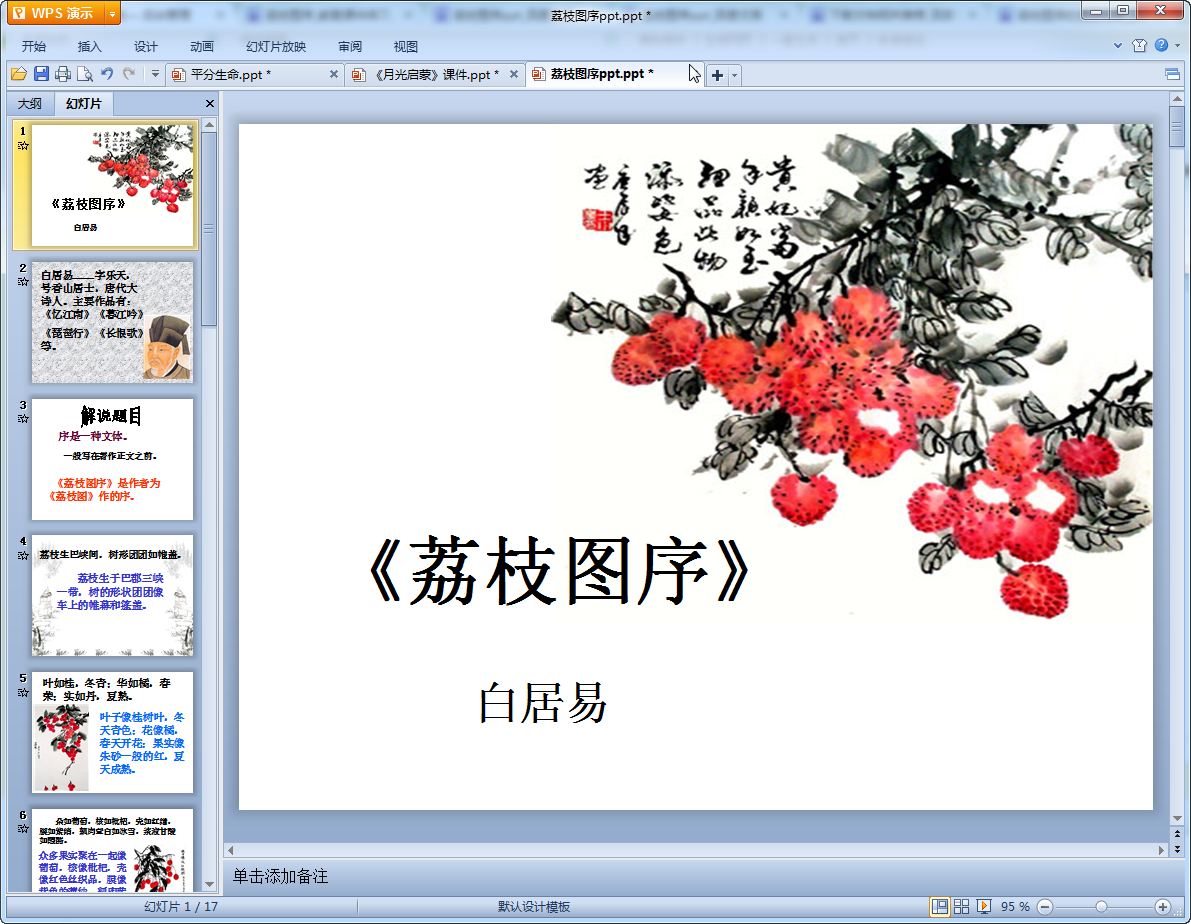This screenshot has width=1191, height=924.
Task: Click the title text 《荔枝图序》 on the slide
Action: coord(561,571)
